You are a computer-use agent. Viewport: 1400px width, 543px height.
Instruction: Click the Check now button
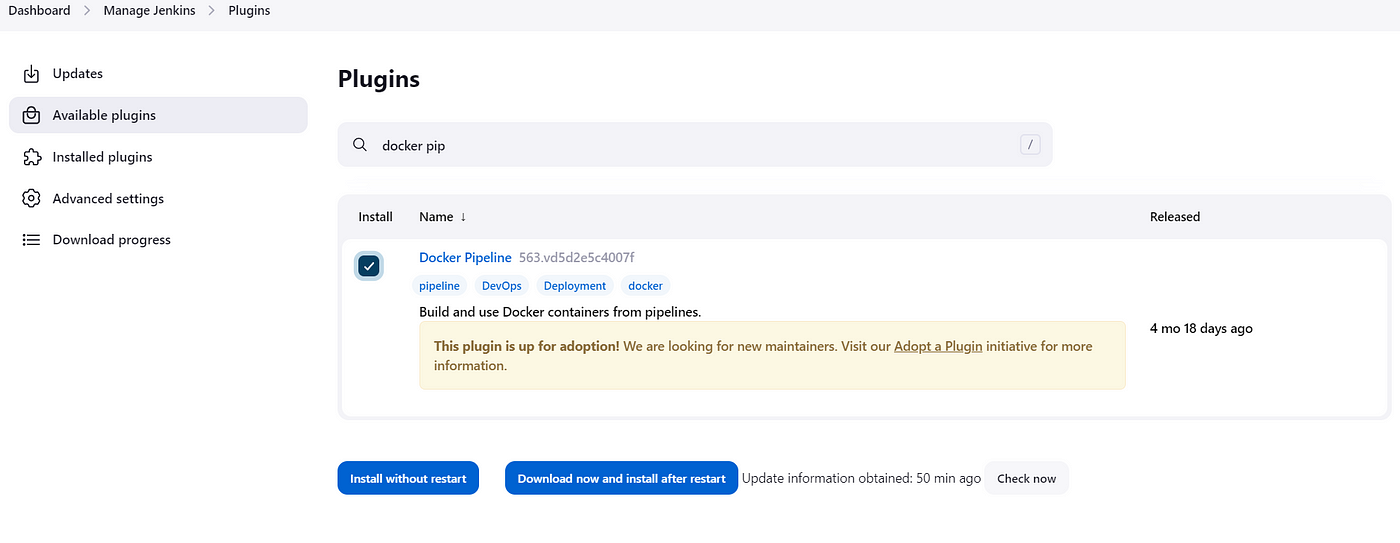[x=1026, y=478]
